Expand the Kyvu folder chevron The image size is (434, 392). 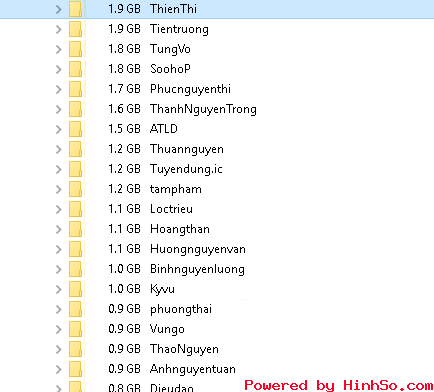59,289
